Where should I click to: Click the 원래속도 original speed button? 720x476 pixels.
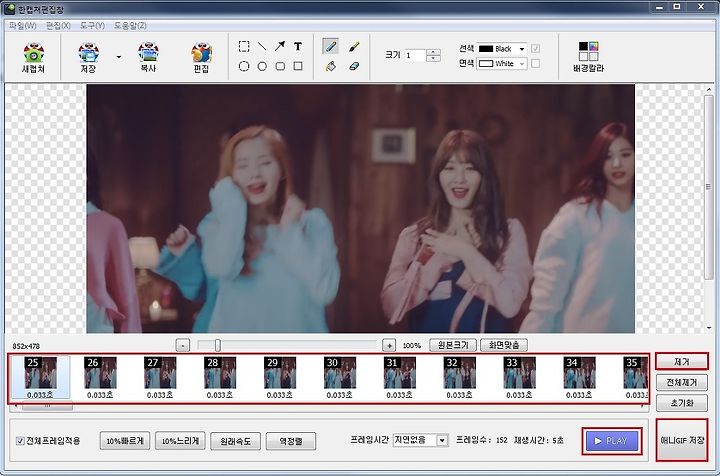tap(236, 441)
